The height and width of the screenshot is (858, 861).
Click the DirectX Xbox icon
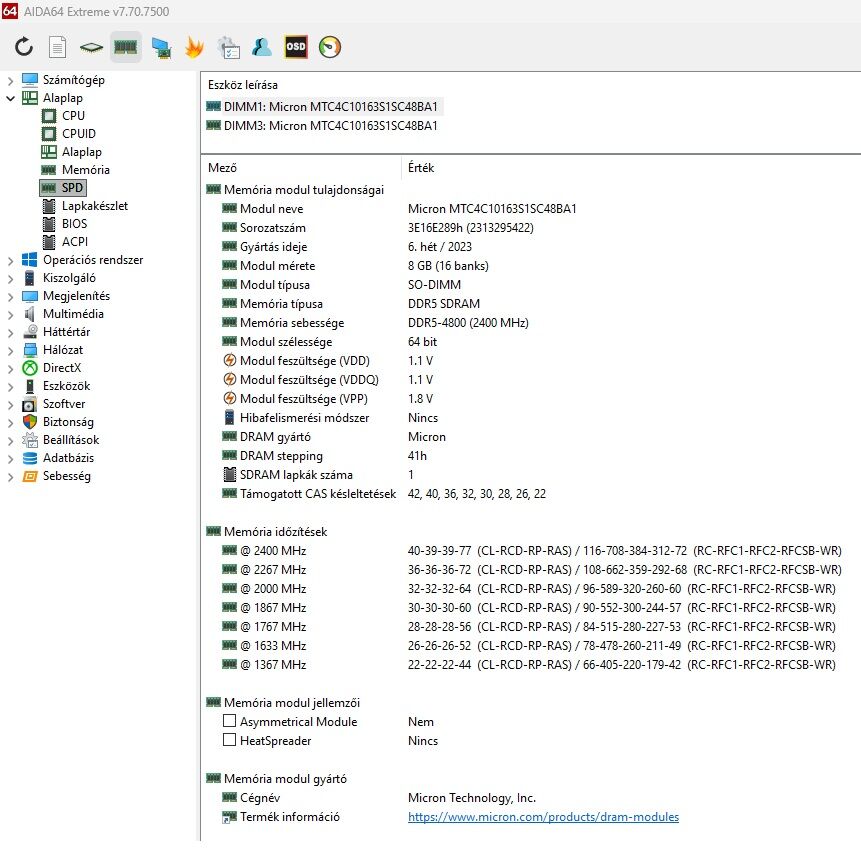(30, 368)
